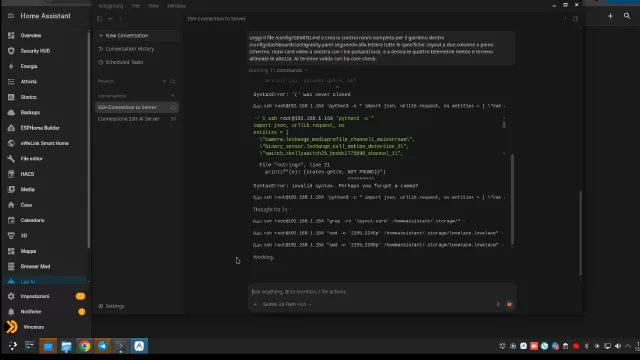This screenshot has width=640, height=360.
Task: Expand the Thought for 7s section
Action: 272,209
